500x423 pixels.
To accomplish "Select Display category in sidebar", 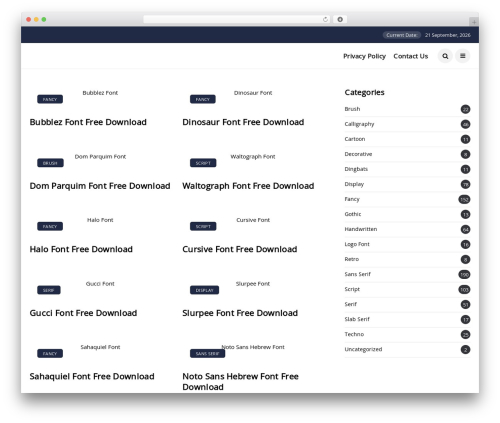I will coord(354,184).
